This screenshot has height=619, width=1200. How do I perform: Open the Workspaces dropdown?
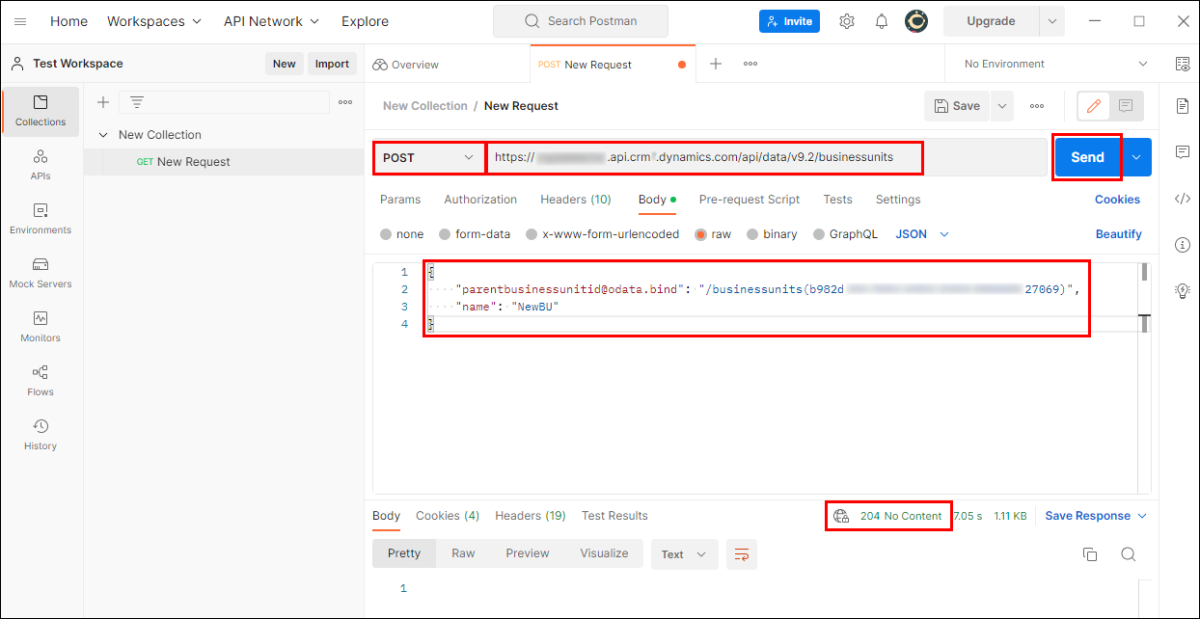coord(154,21)
